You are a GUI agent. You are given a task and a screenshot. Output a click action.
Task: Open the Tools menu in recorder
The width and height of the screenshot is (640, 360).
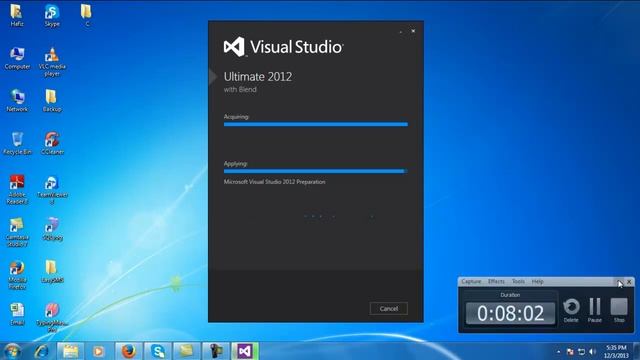(x=518, y=282)
